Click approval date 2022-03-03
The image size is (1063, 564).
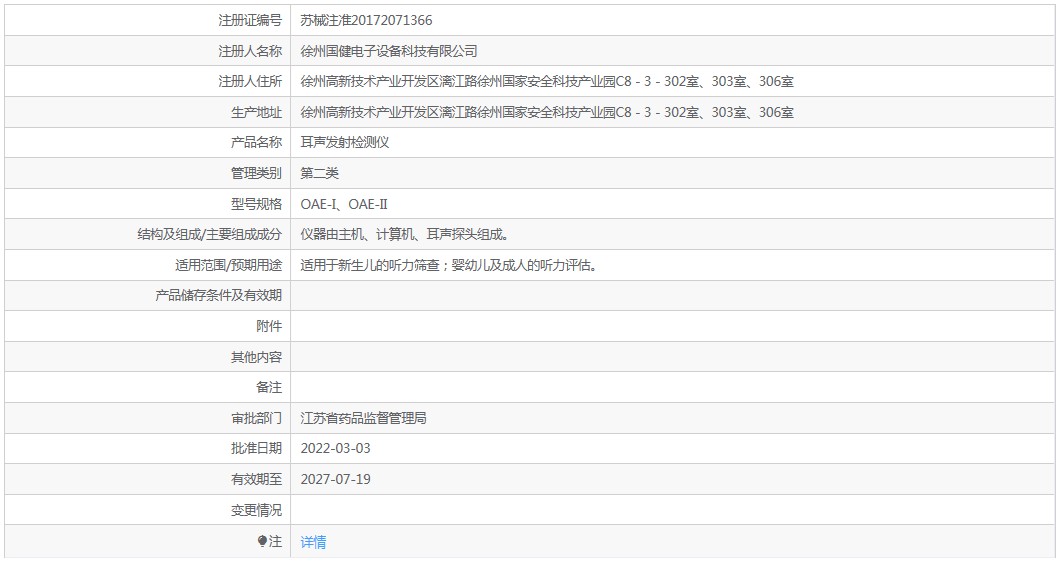(336, 448)
